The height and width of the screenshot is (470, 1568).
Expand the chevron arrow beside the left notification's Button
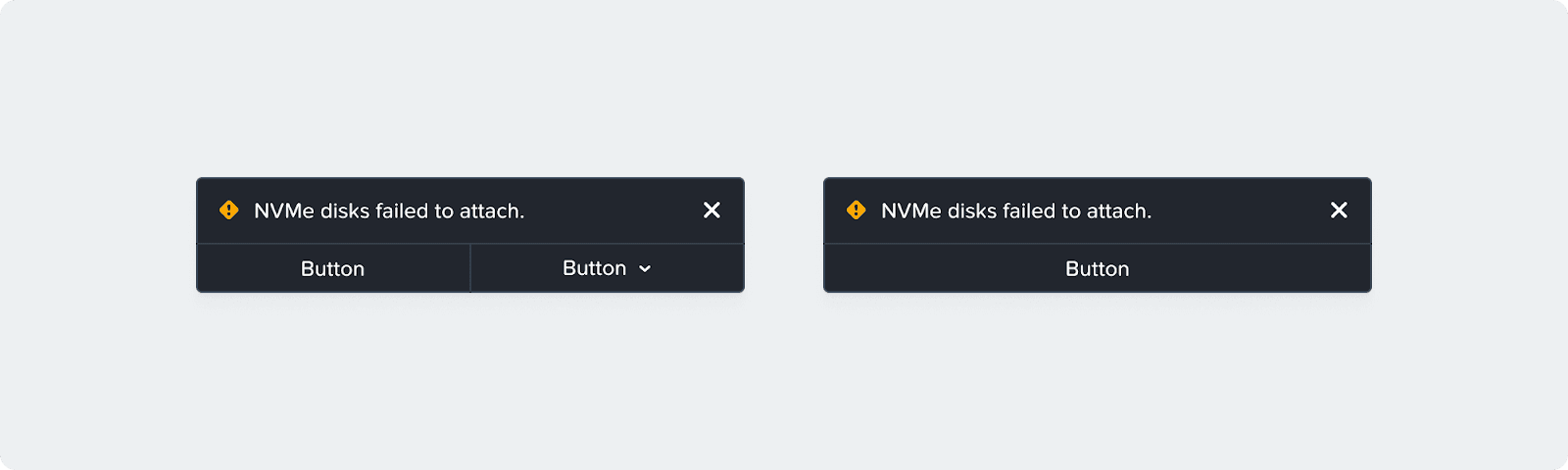click(x=645, y=269)
